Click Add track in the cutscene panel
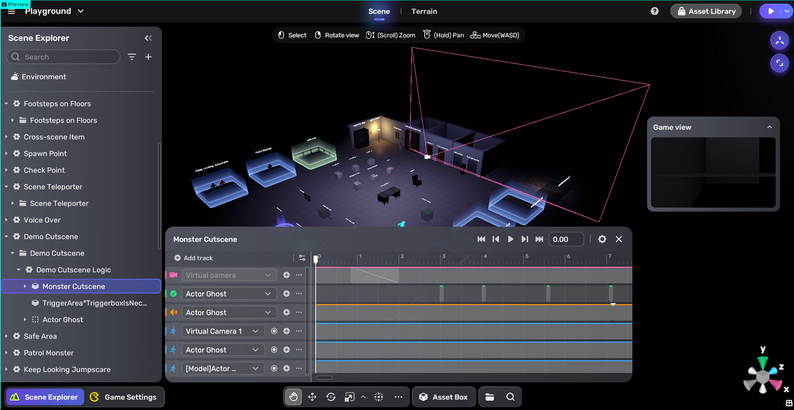This screenshot has width=794, height=410. click(x=194, y=258)
